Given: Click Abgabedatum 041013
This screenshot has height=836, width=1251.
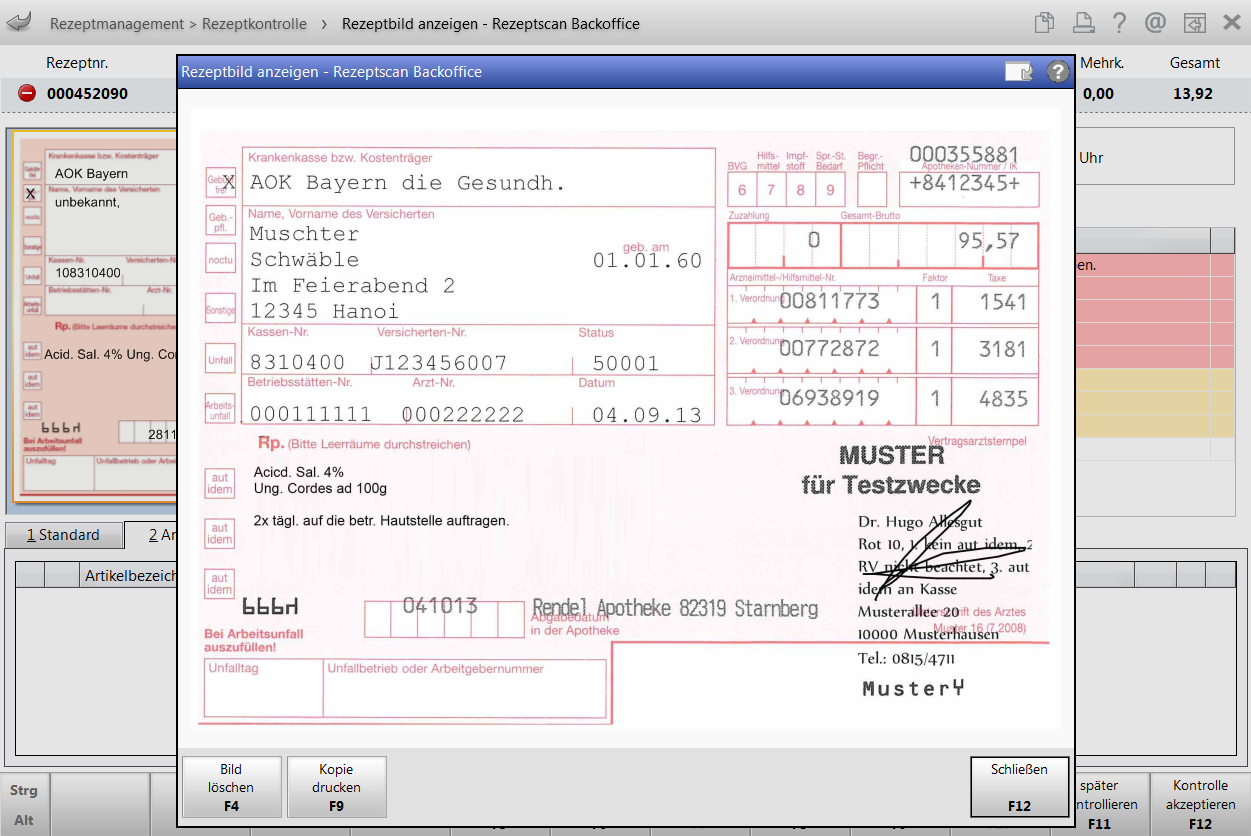Looking at the screenshot, I should click(x=440, y=606).
